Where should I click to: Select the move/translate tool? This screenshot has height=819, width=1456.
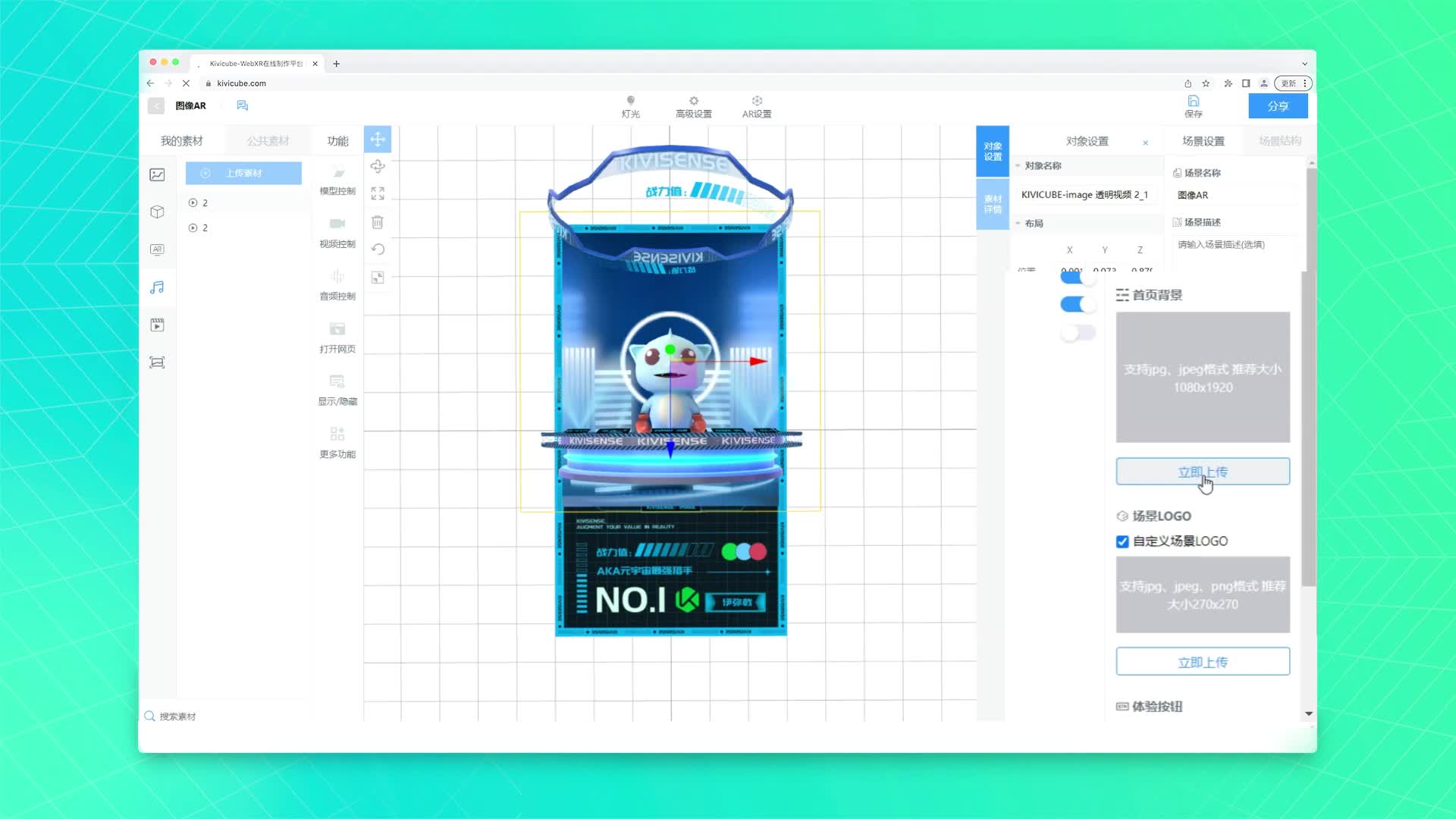tap(378, 140)
